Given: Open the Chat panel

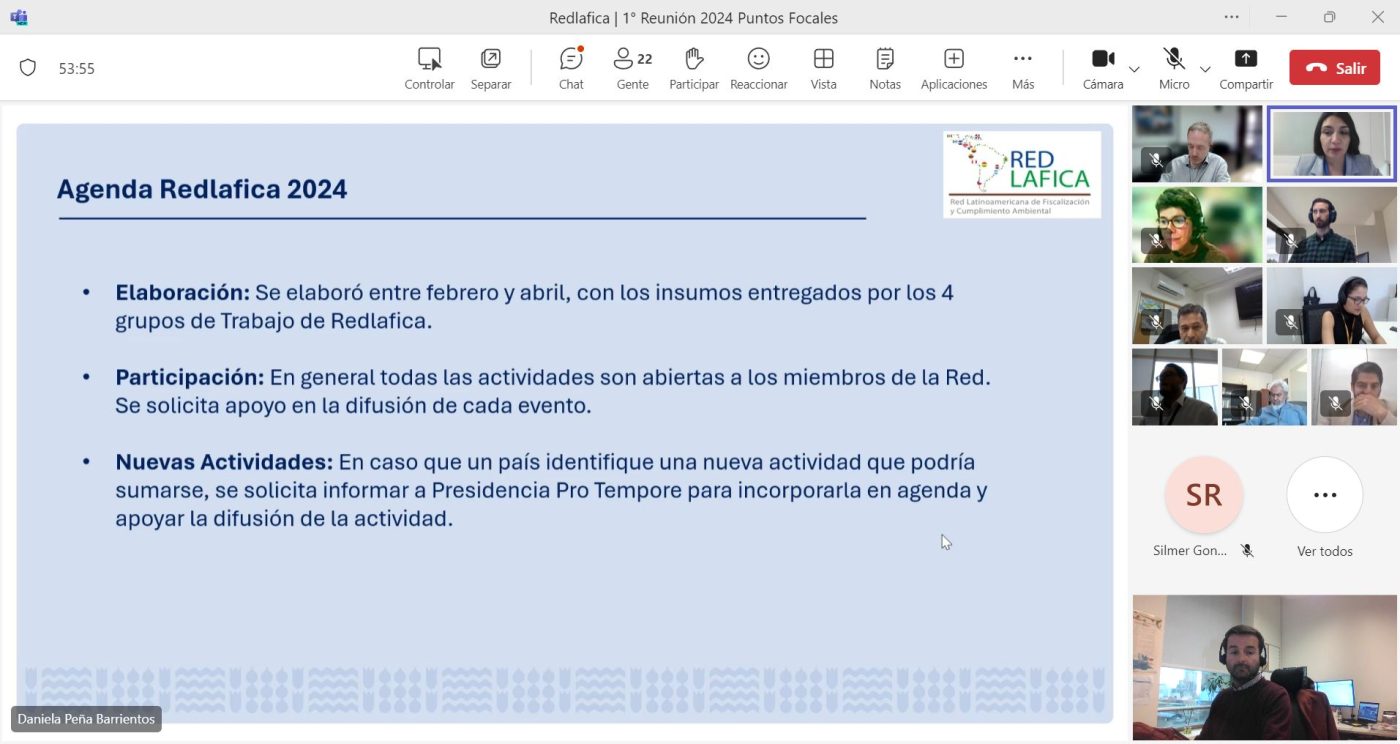Looking at the screenshot, I should pyautogui.click(x=571, y=68).
